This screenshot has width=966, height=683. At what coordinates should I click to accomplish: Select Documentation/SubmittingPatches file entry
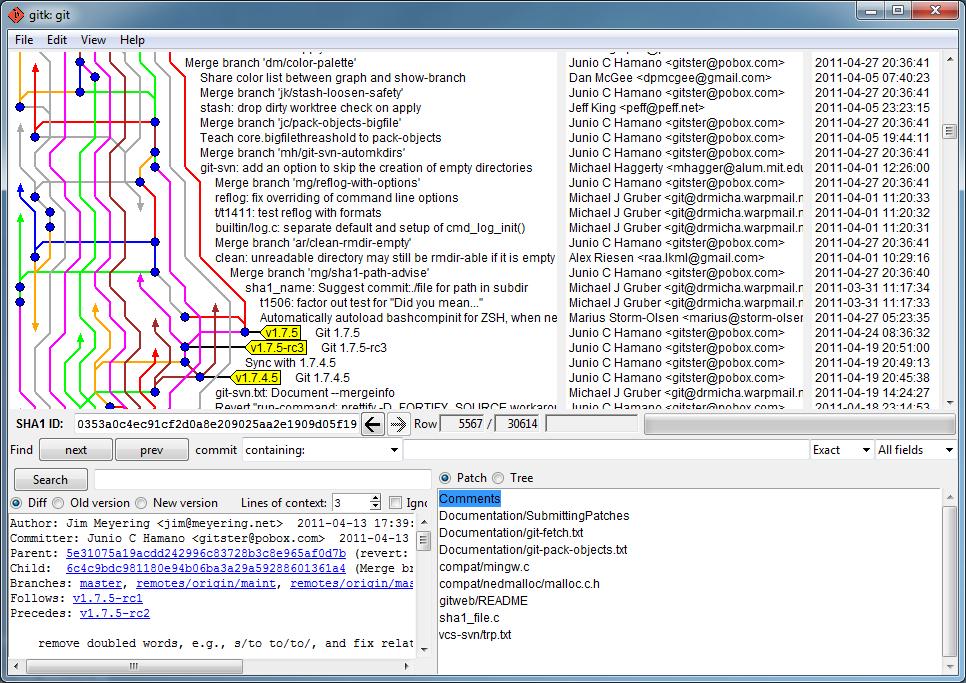(534, 515)
